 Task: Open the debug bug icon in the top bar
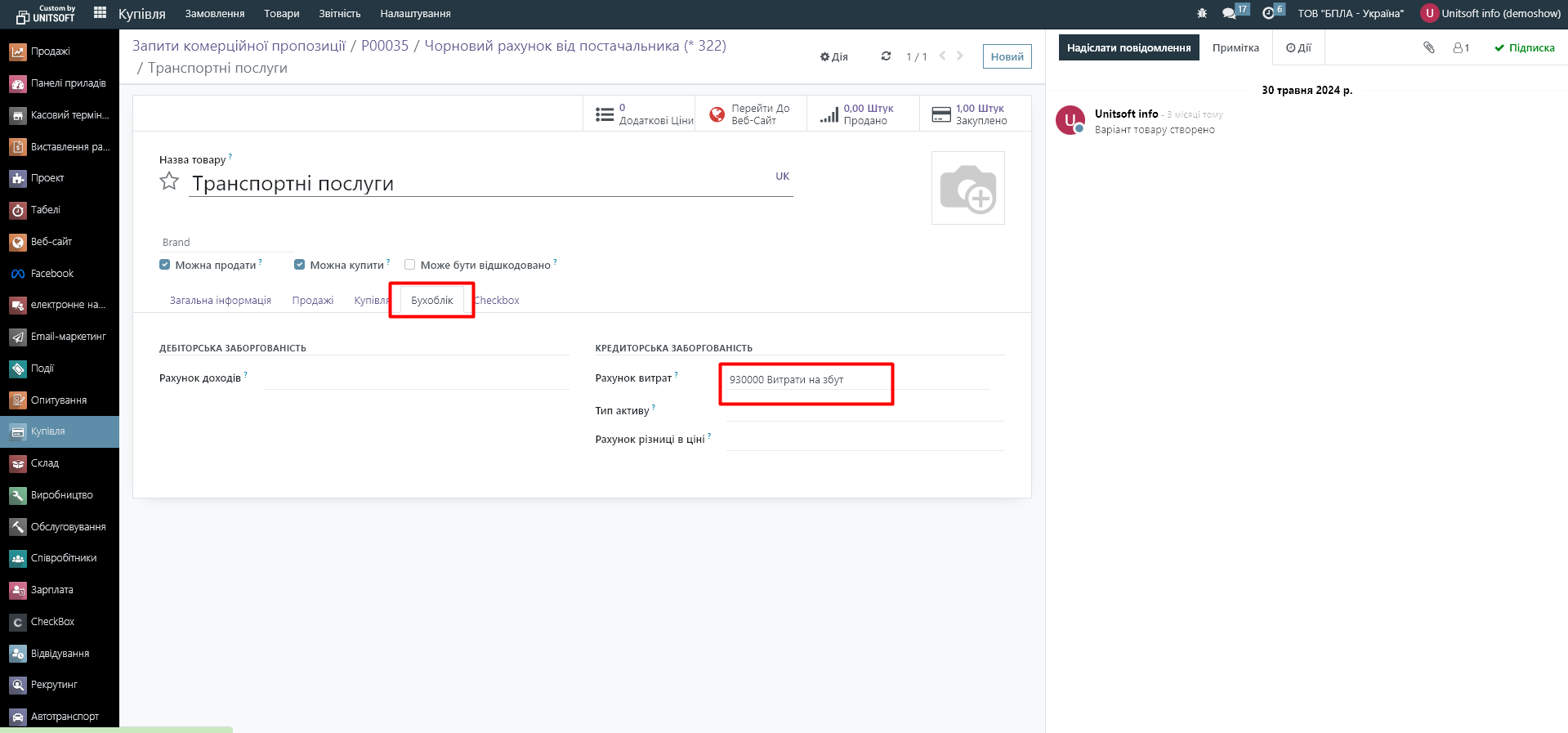pyautogui.click(x=1201, y=13)
